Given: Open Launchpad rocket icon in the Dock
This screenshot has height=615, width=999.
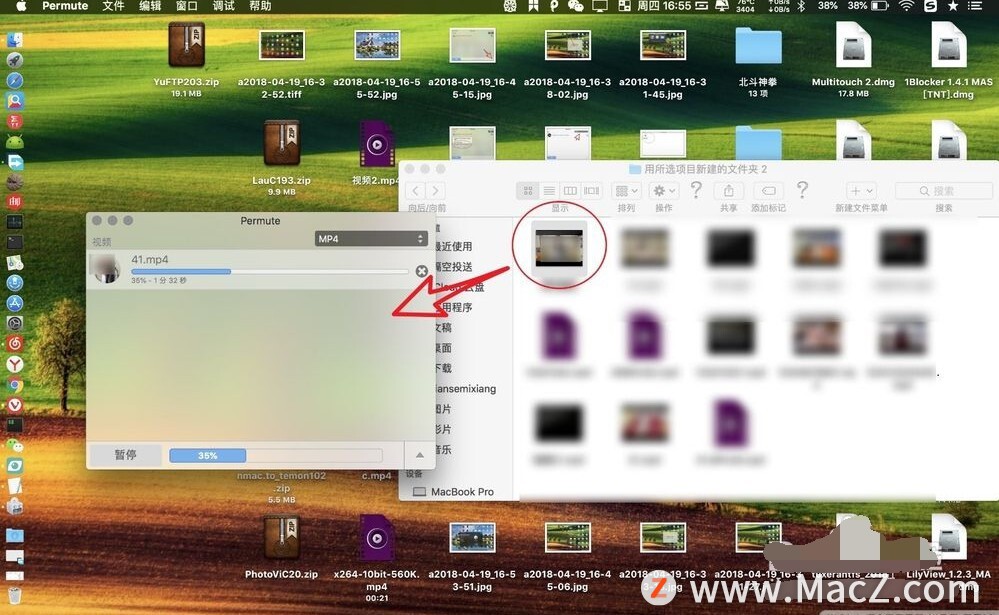Looking at the screenshot, I should pyautogui.click(x=15, y=61).
